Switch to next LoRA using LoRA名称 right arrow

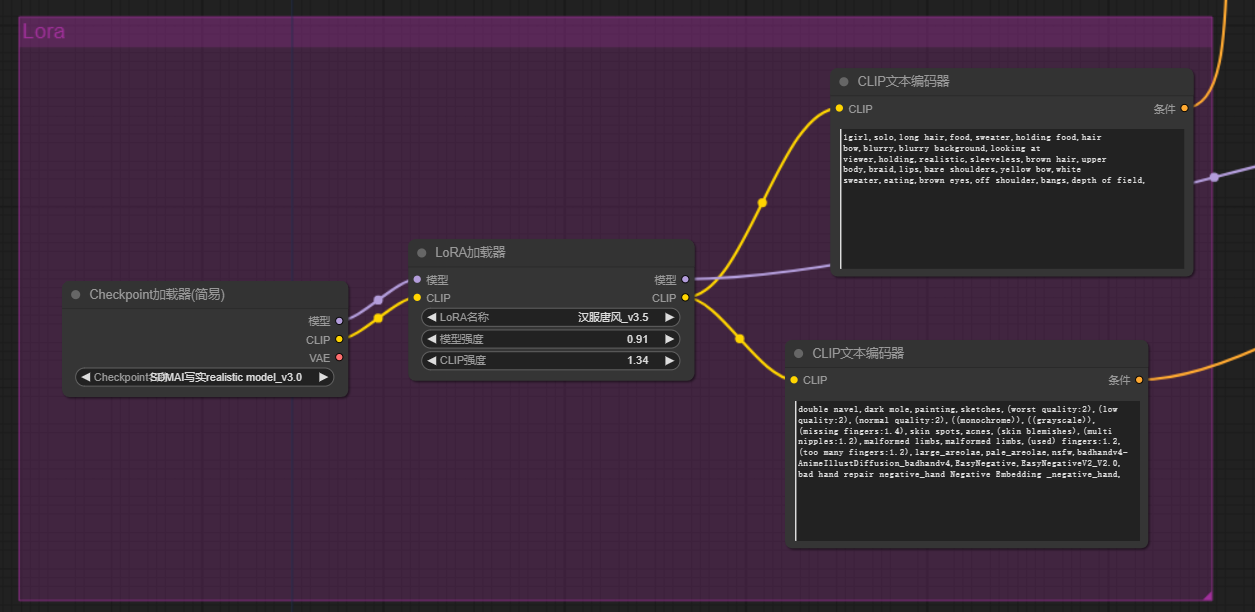click(x=669, y=317)
